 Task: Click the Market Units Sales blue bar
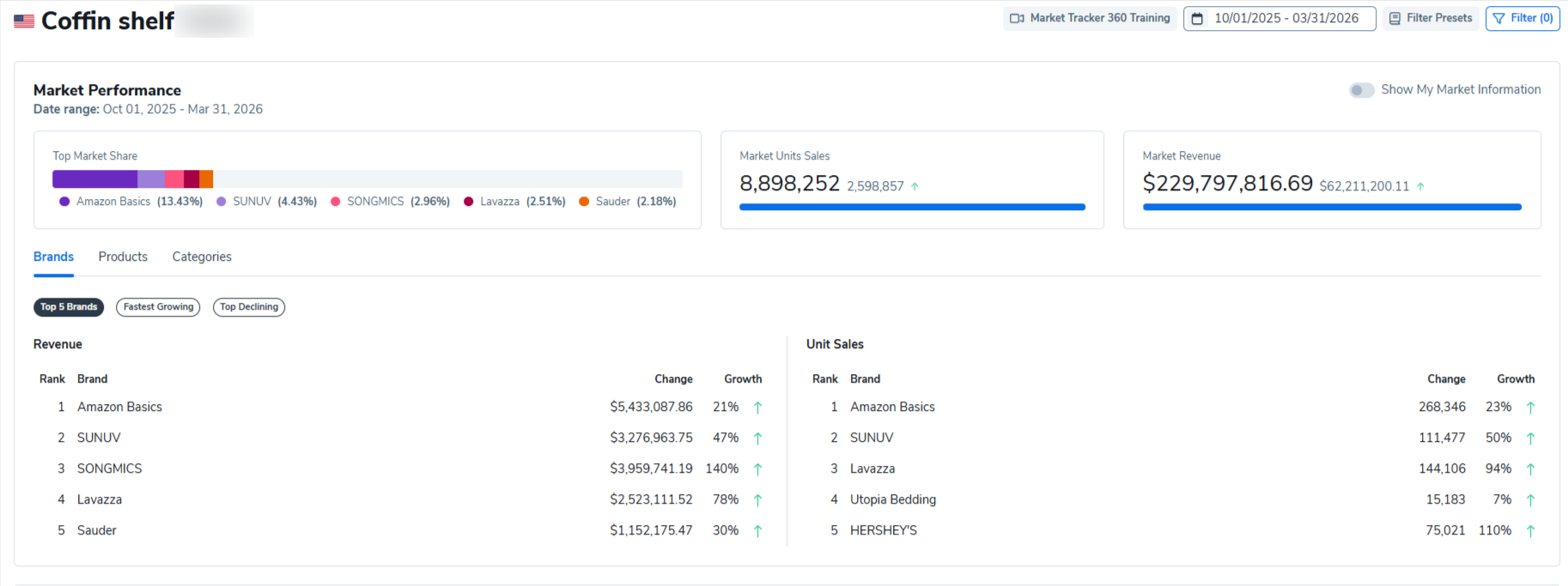[x=912, y=207]
